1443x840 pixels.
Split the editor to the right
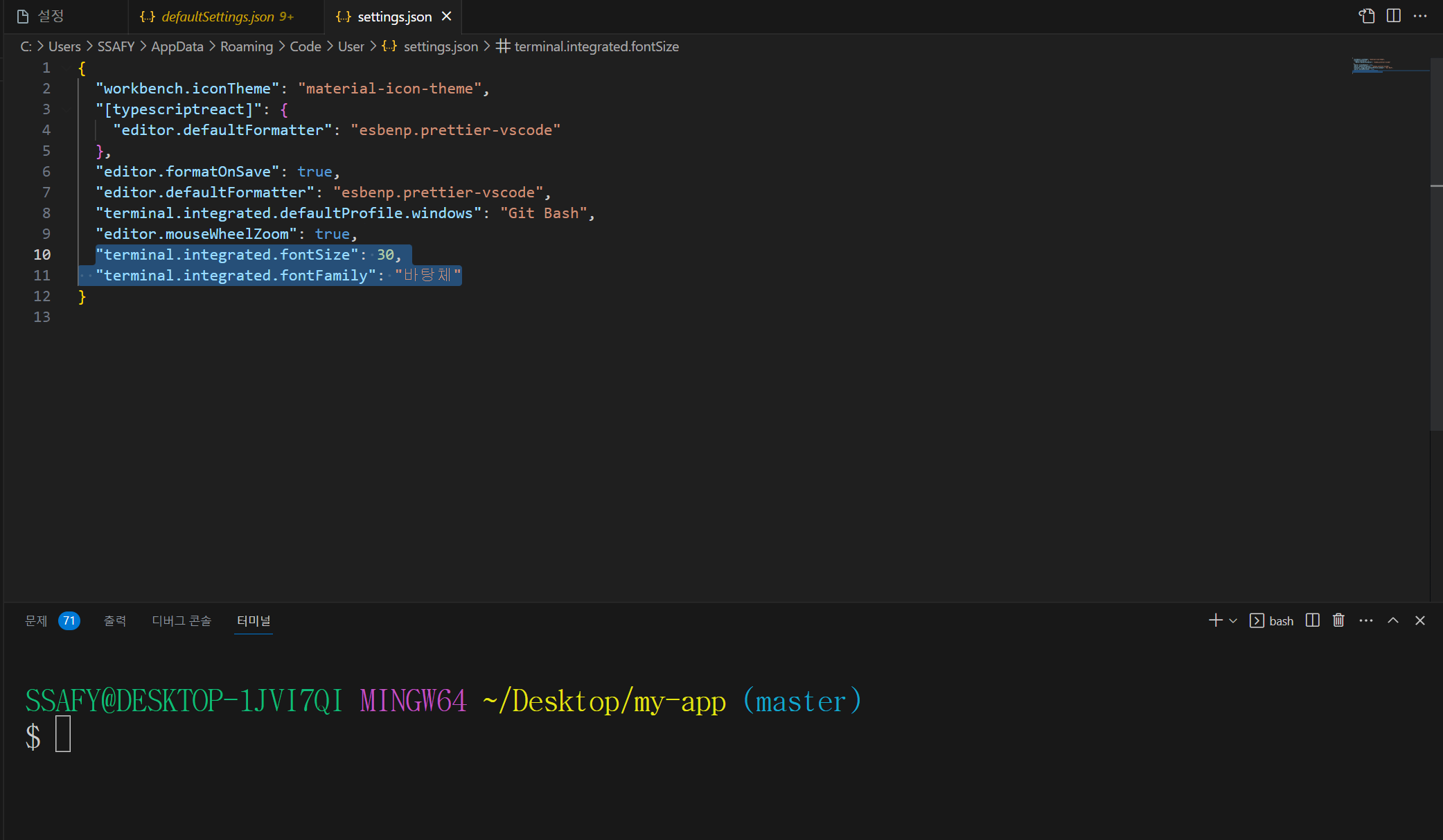[1394, 16]
